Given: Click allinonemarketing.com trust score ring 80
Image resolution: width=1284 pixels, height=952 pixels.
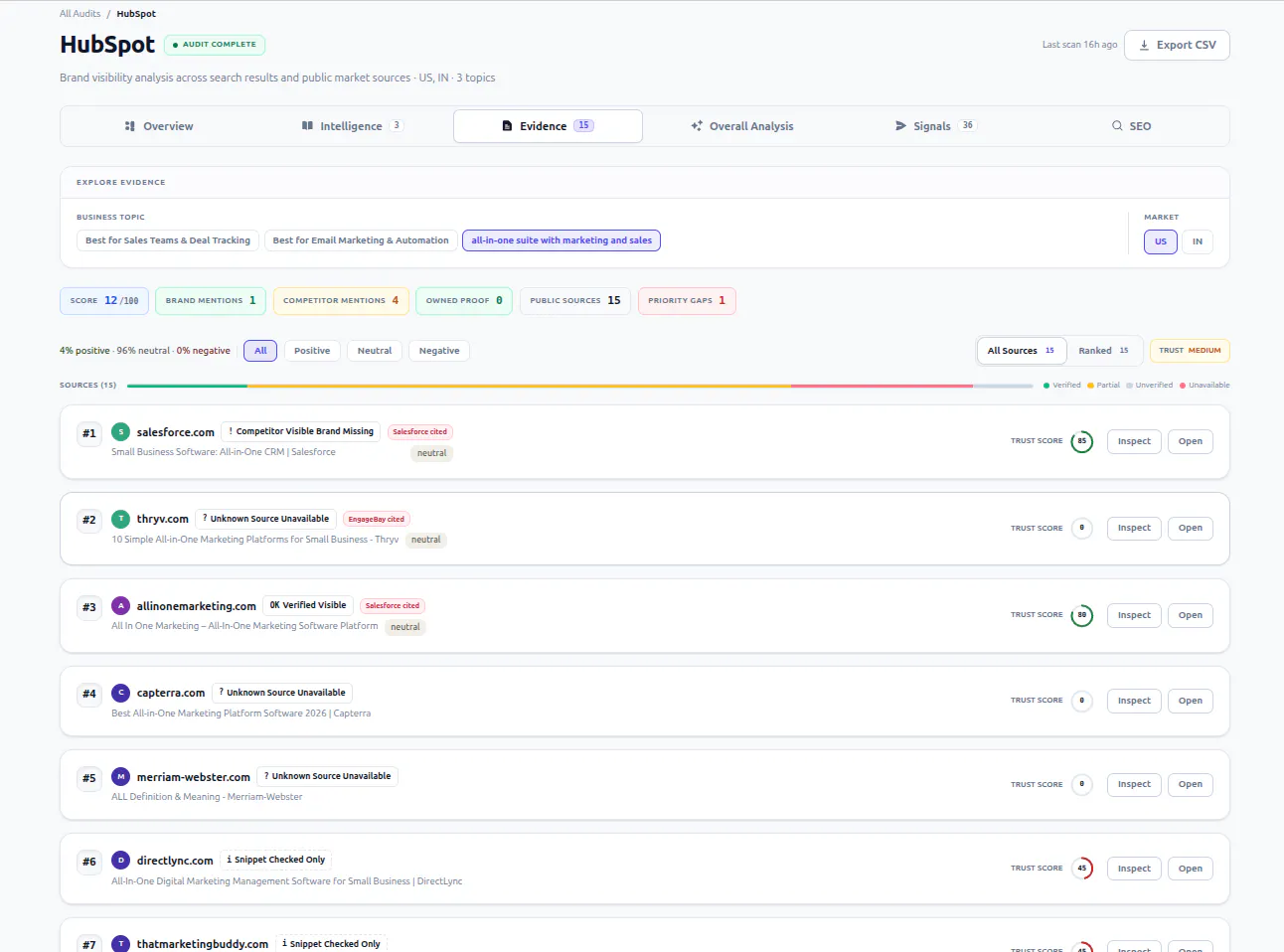Looking at the screenshot, I should pos(1082,615).
